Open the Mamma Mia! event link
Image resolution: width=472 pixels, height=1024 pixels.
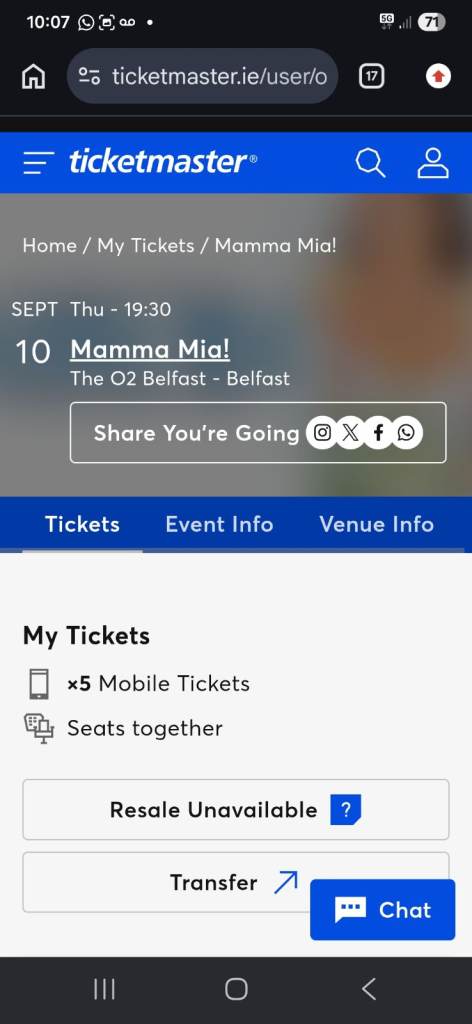(150, 349)
